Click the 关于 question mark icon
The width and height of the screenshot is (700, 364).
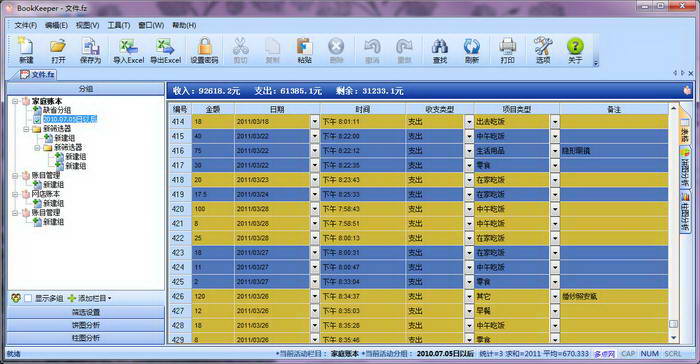(575, 46)
